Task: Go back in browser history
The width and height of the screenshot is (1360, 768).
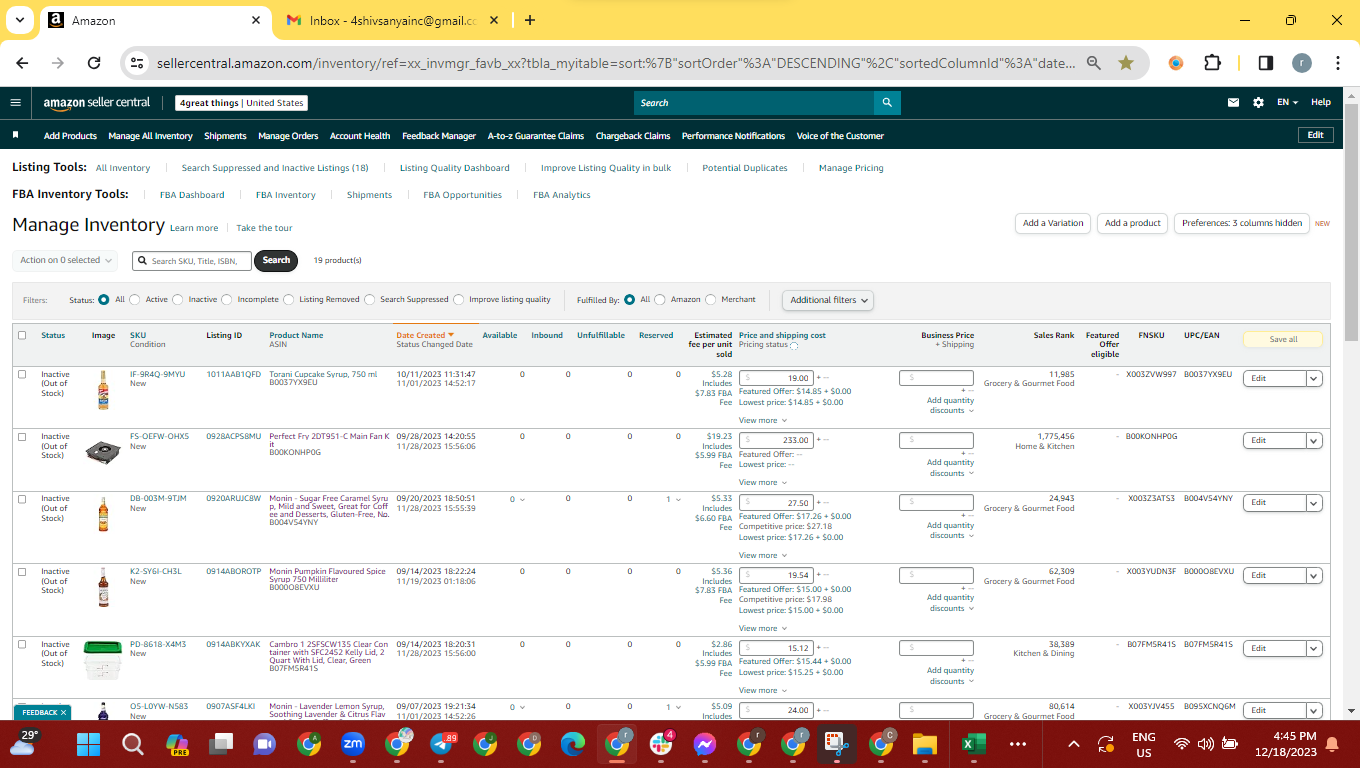Action: (x=22, y=62)
